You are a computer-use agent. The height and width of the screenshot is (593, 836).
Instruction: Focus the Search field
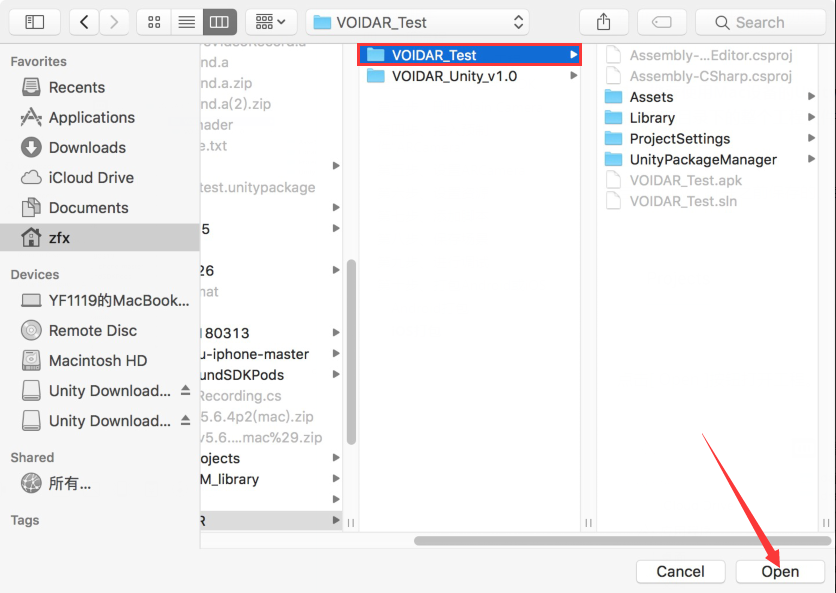[760, 22]
